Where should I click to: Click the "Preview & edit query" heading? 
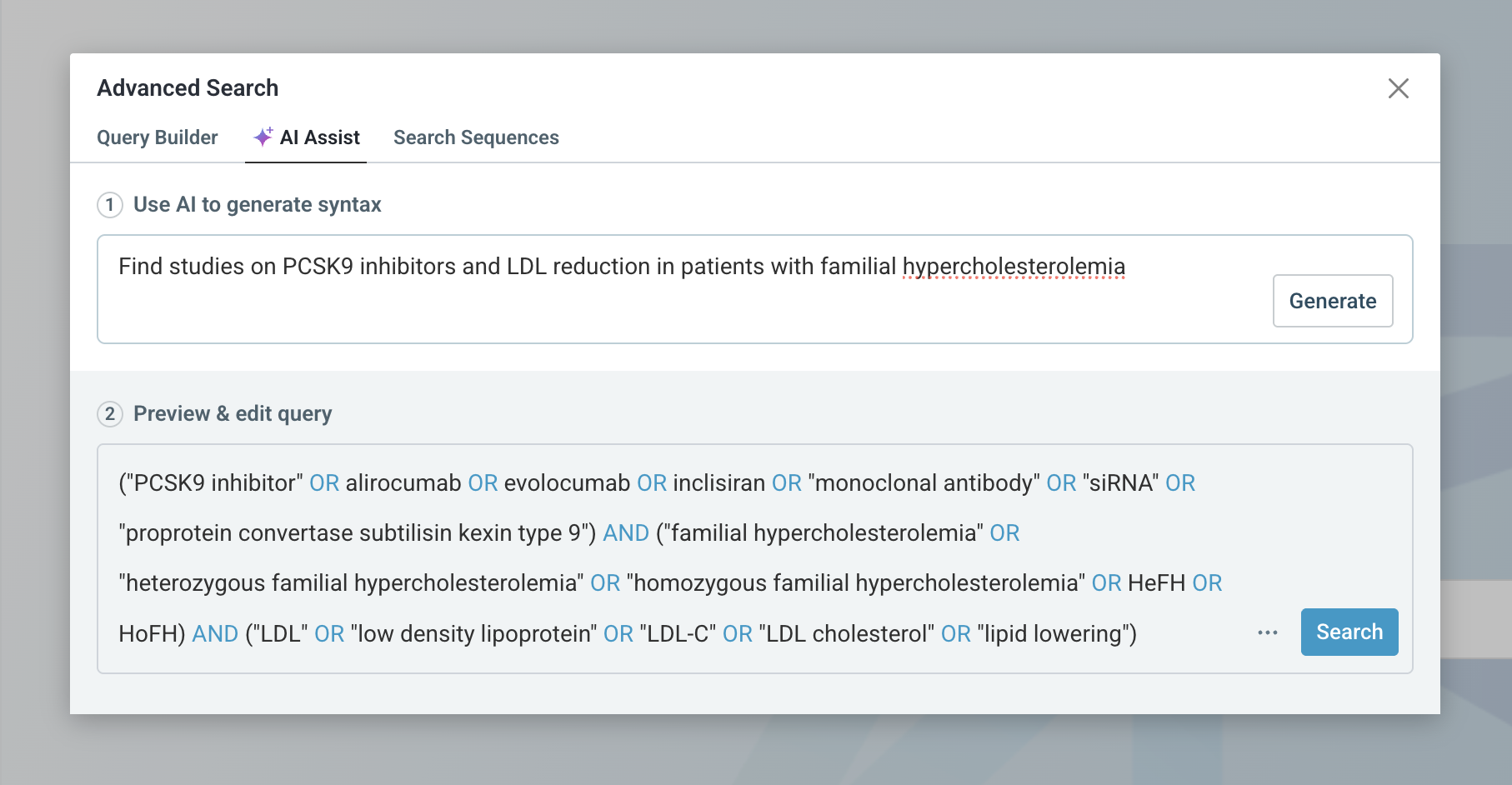click(x=233, y=414)
